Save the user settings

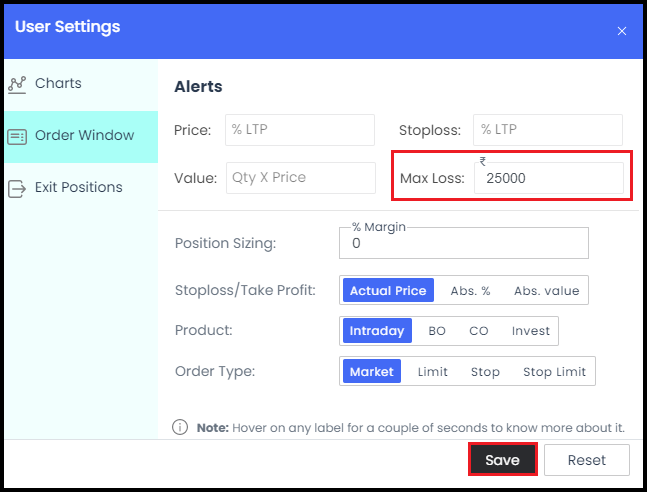pos(502,459)
